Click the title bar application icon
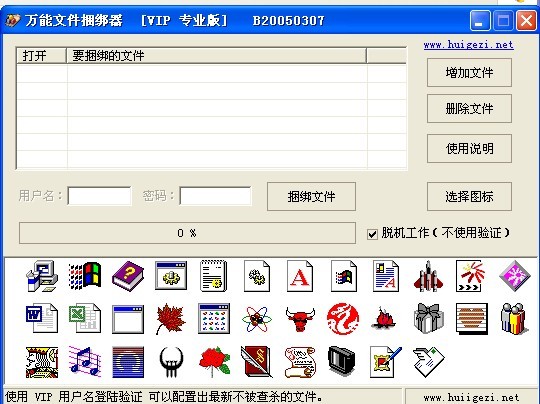540x404 pixels. [x=13, y=20]
